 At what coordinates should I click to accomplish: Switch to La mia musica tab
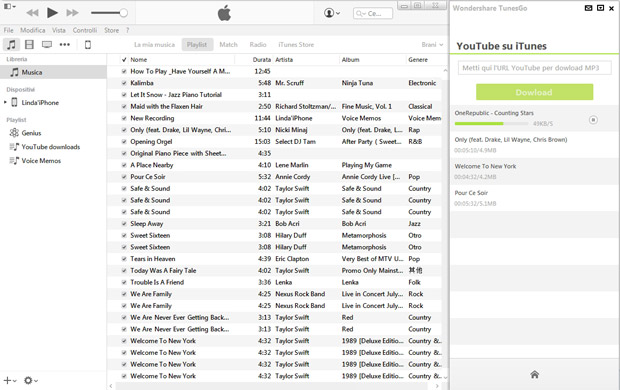(x=154, y=45)
